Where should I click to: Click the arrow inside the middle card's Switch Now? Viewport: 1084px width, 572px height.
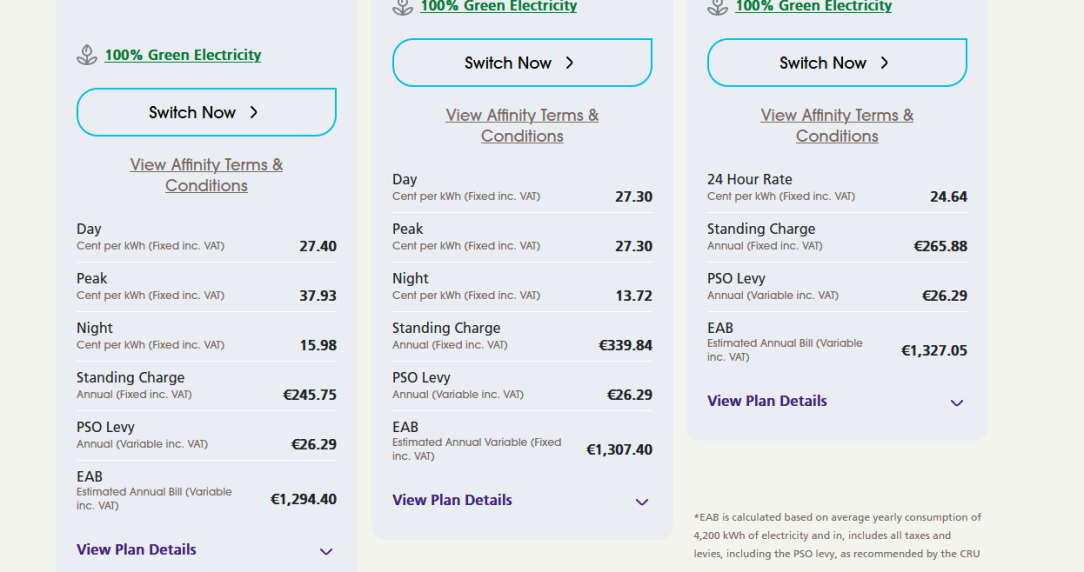click(570, 63)
